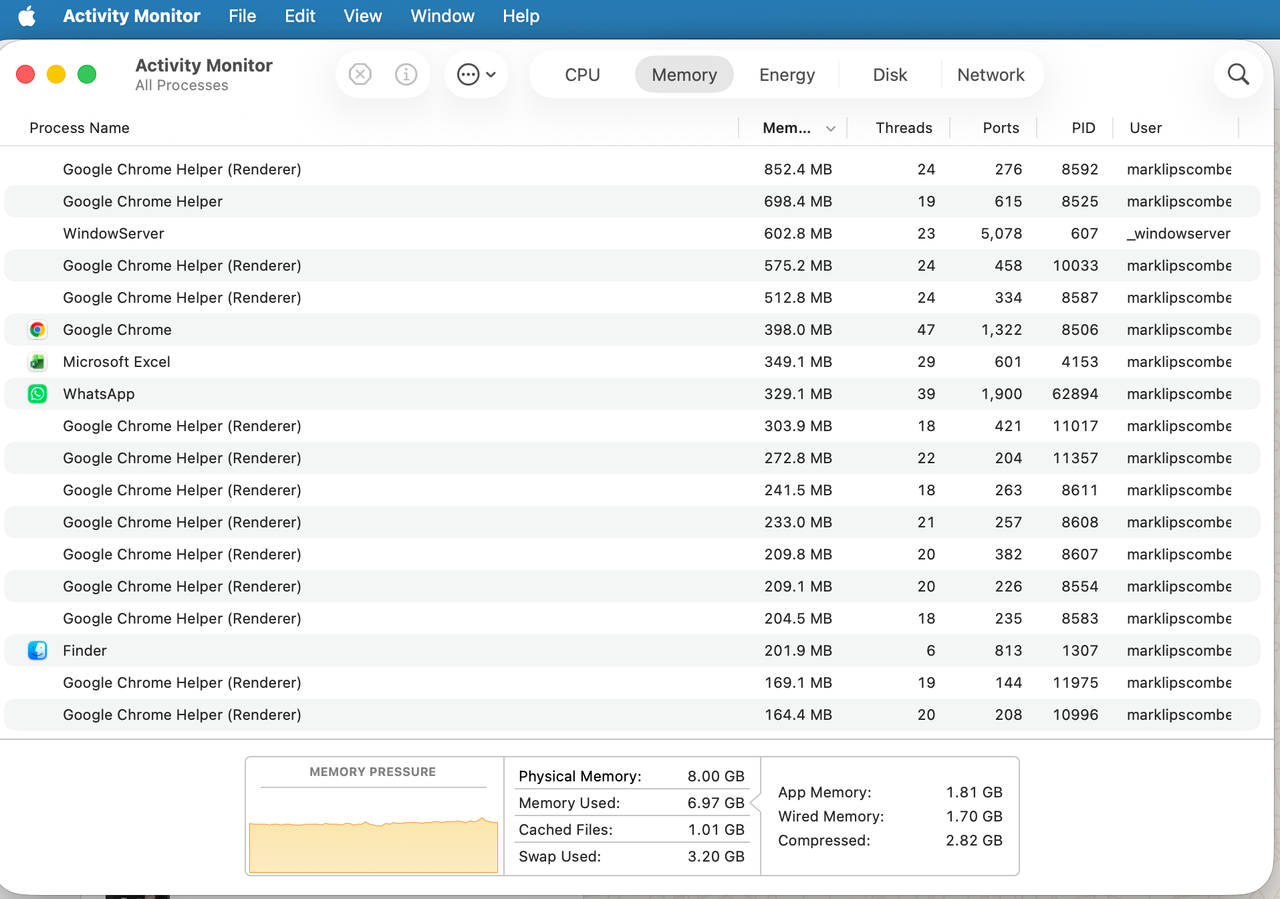Screen dimensions: 1280x899
Task: Select Chrome Helper (Renderer) with PID 8592
Action: point(632,170)
